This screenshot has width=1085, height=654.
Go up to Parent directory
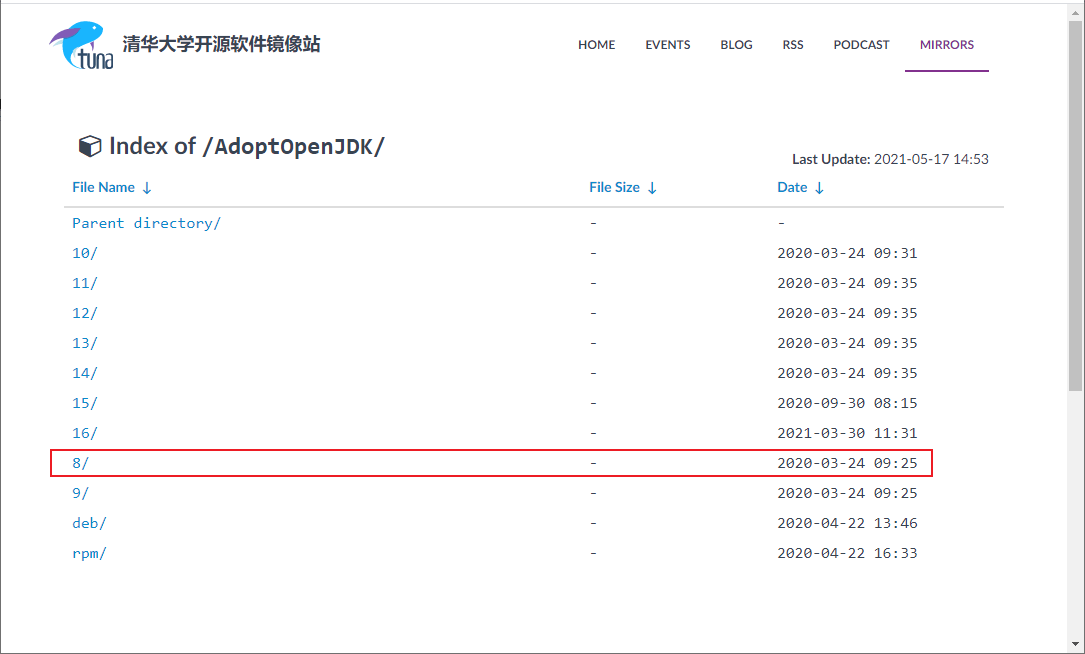click(x=146, y=223)
